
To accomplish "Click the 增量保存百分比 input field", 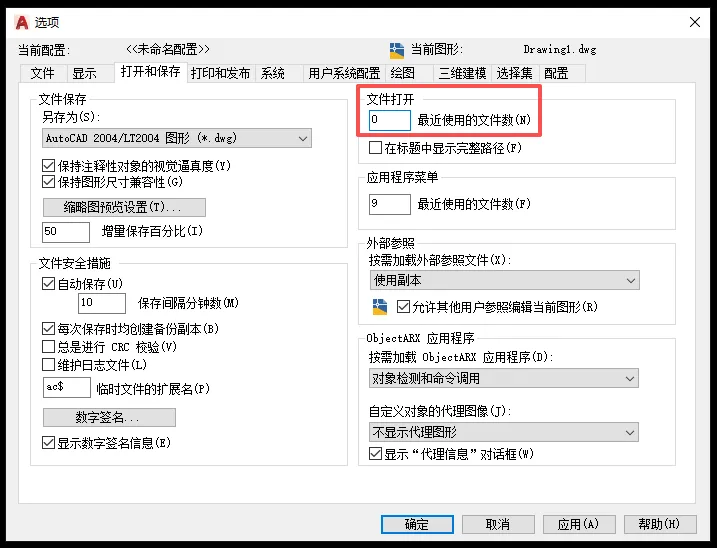I will pyautogui.click(x=66, y=232).
